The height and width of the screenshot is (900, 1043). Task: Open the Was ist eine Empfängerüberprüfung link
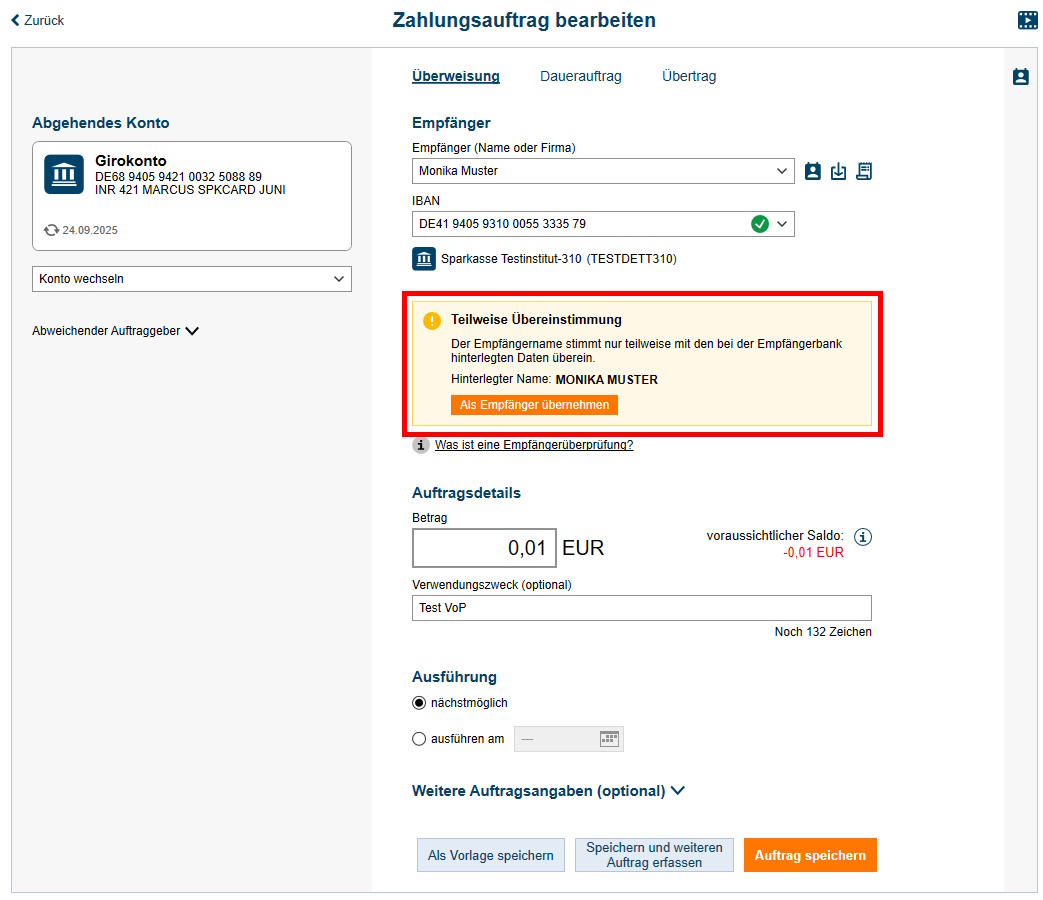533,445
